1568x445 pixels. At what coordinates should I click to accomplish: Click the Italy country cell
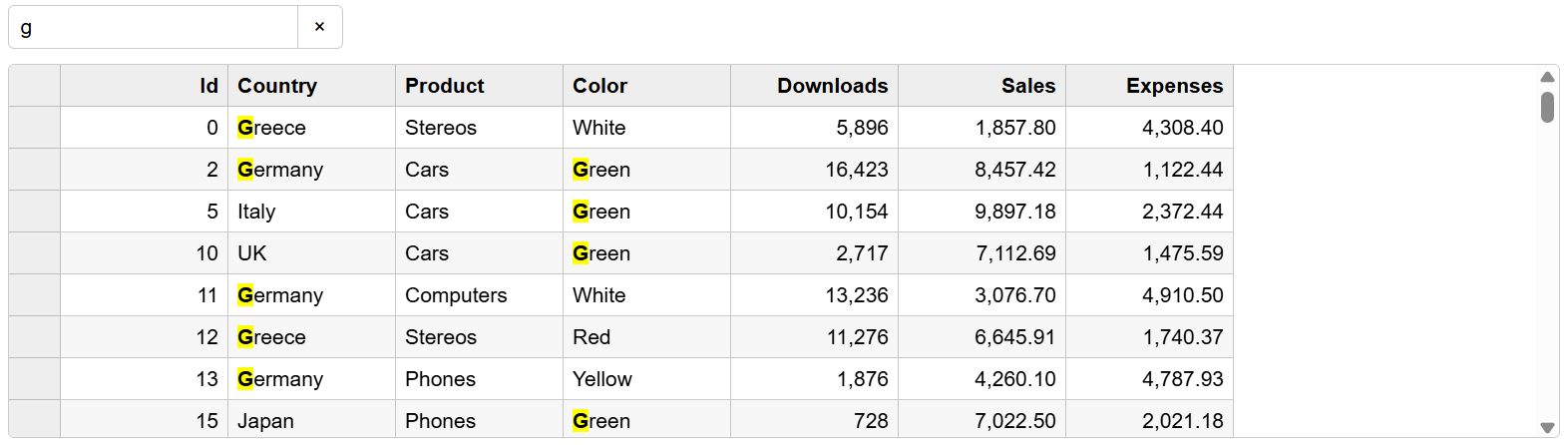pos(311,212)
